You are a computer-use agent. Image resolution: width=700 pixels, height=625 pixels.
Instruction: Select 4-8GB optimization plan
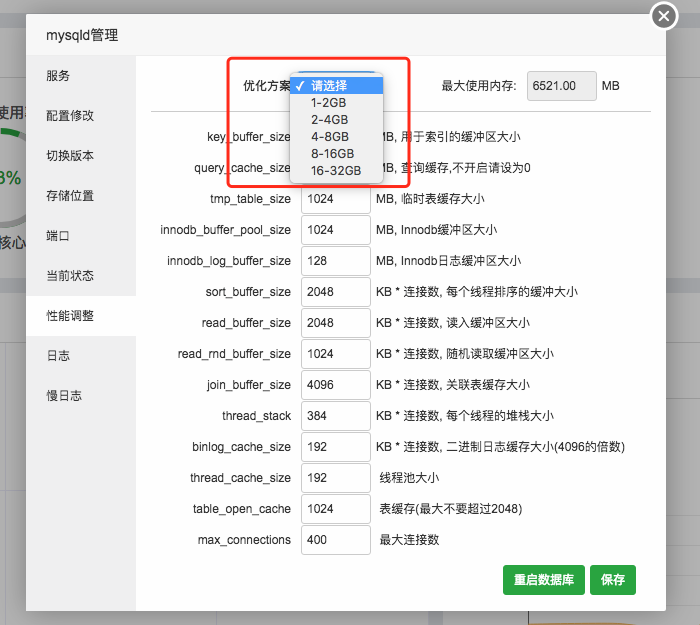[337, 137]
